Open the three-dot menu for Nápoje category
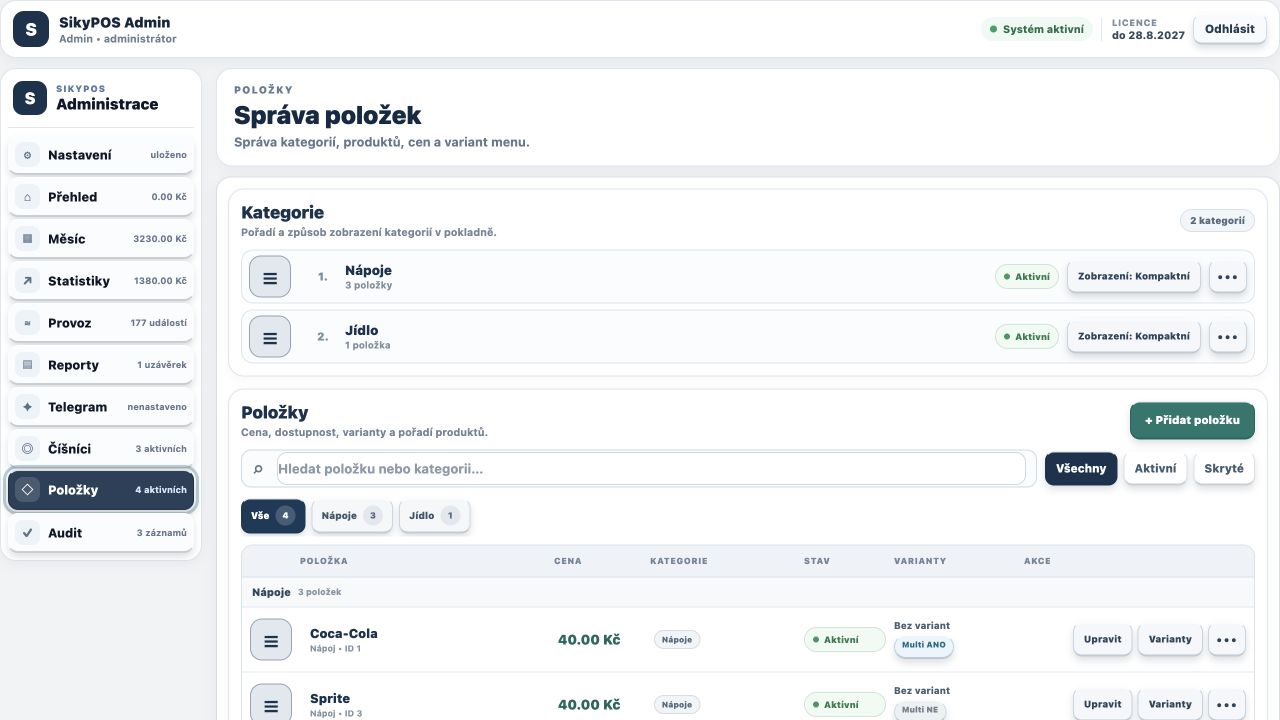The image size is (1280, 720). point(1228,277)
